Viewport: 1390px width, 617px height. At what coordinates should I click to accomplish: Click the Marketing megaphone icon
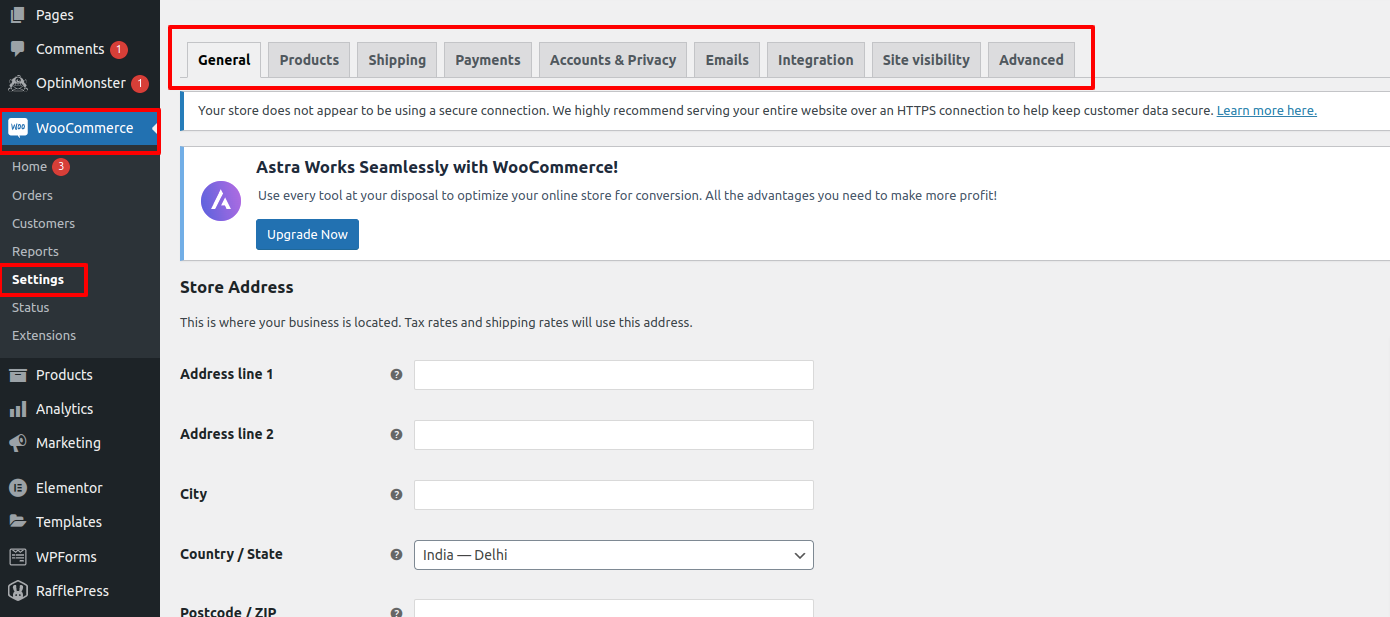17,443
